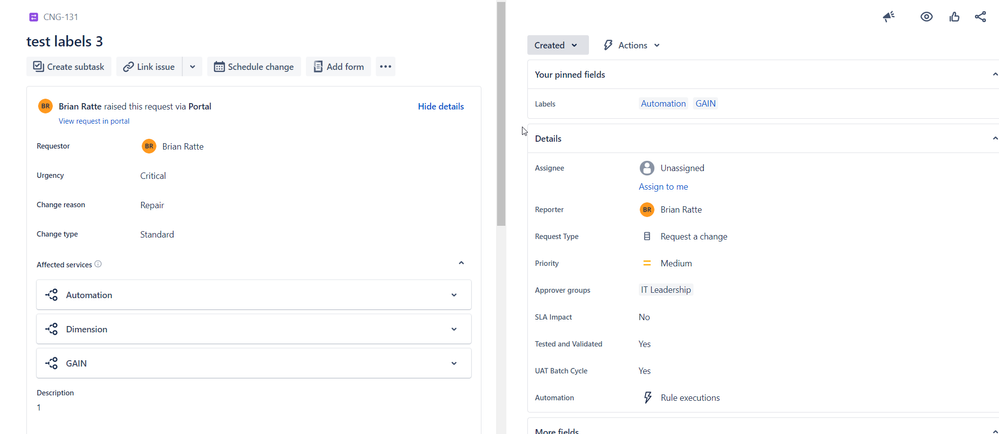Vote with the thumbs up icon

[954, 17]
